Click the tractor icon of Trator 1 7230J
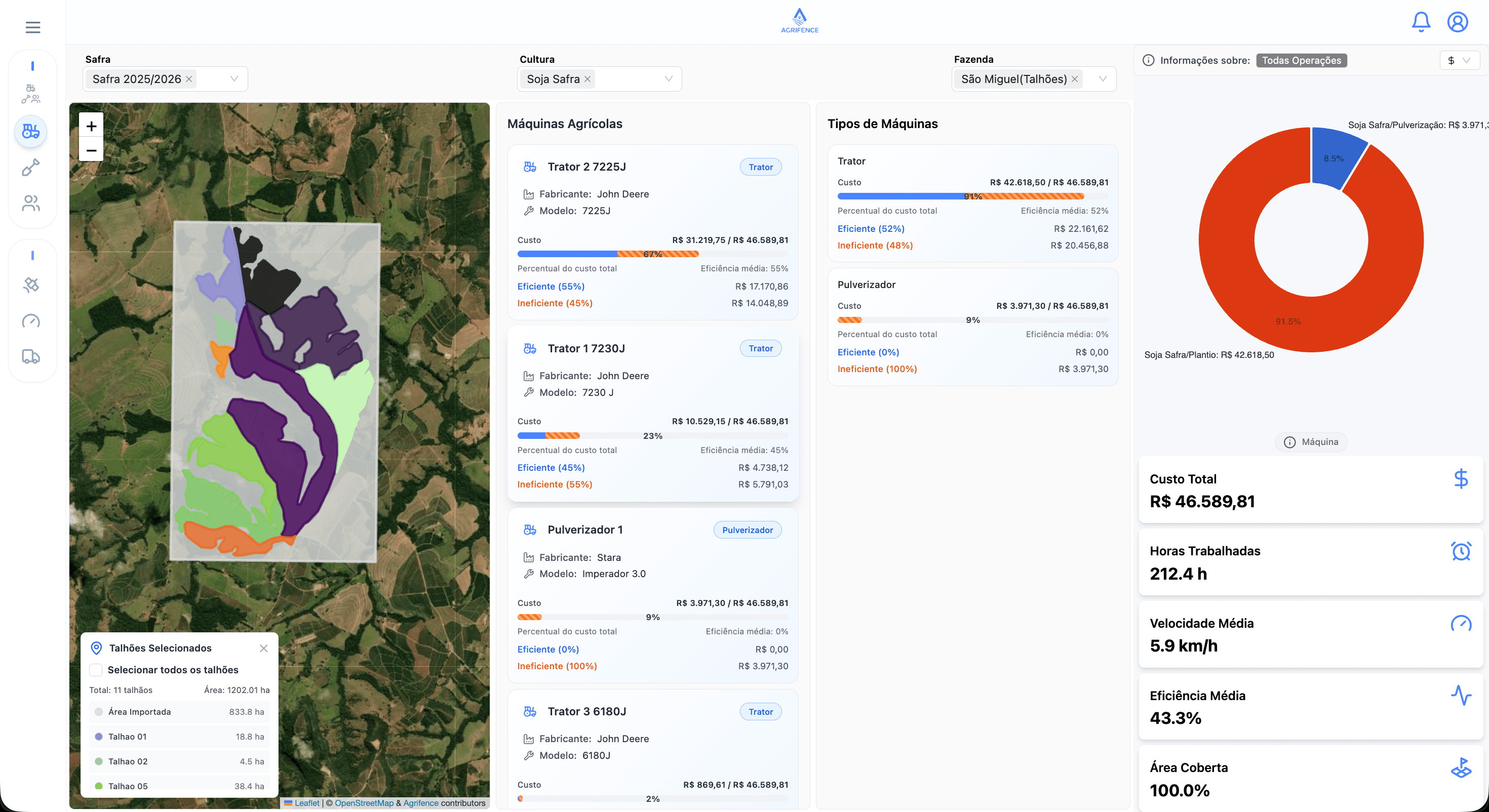 pyautogui.click(x=529, y=348)
